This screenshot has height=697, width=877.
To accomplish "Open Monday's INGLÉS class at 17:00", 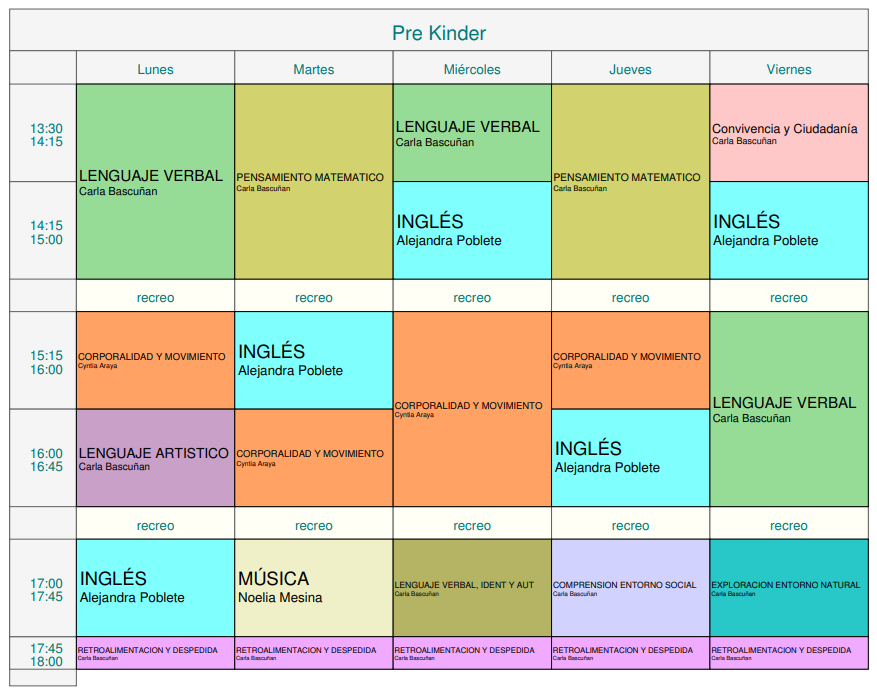I will pos(155,587).
